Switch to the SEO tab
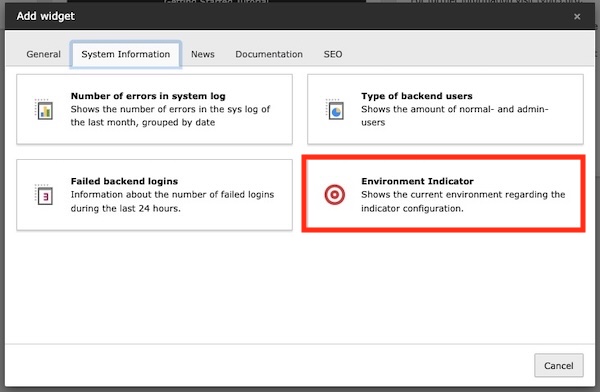 [333, 54]
